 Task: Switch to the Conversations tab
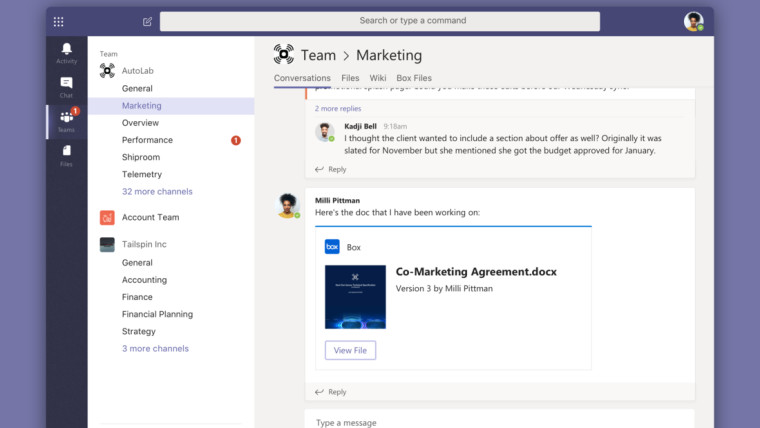click(302, 78)
